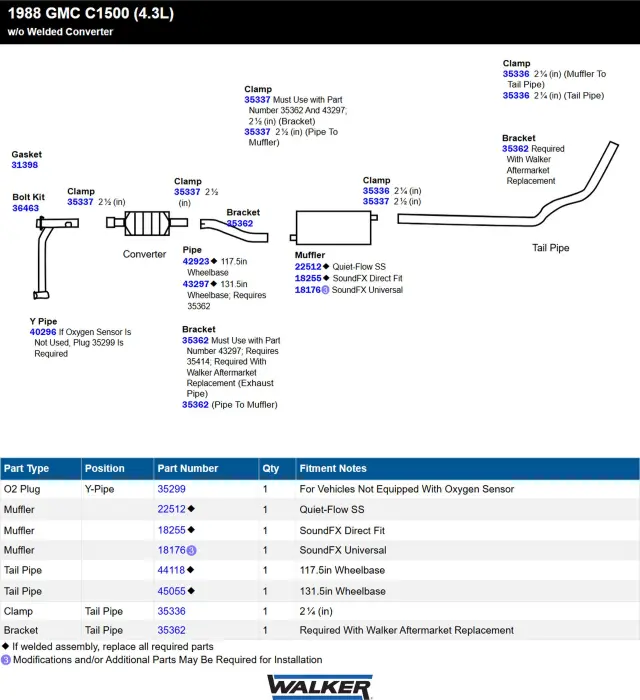This screenshot has height=700, width=640.
Task: Open part 18255 in the parts table
Action: 171,530
